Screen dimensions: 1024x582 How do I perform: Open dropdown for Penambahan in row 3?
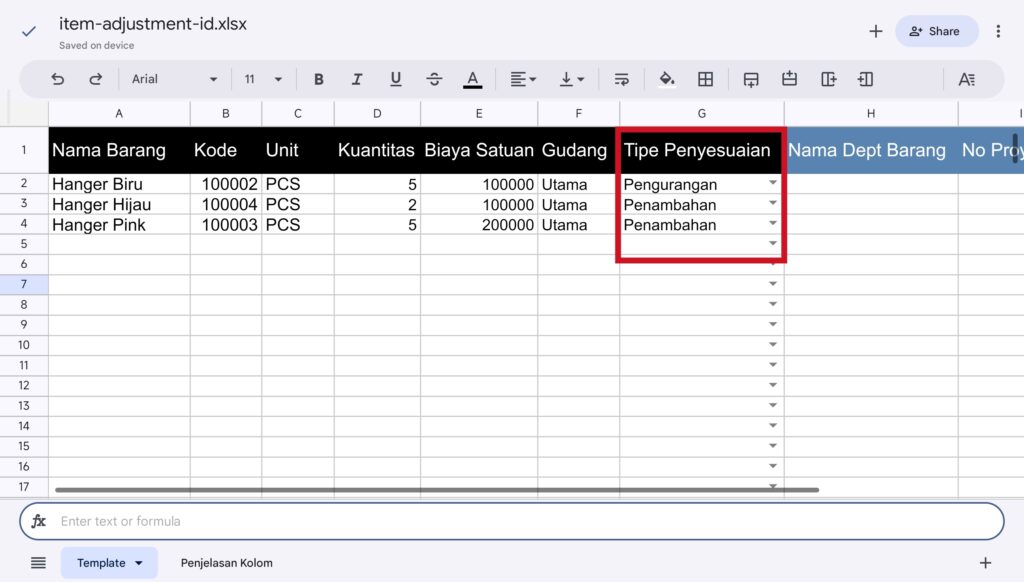(x=773, y=203)
